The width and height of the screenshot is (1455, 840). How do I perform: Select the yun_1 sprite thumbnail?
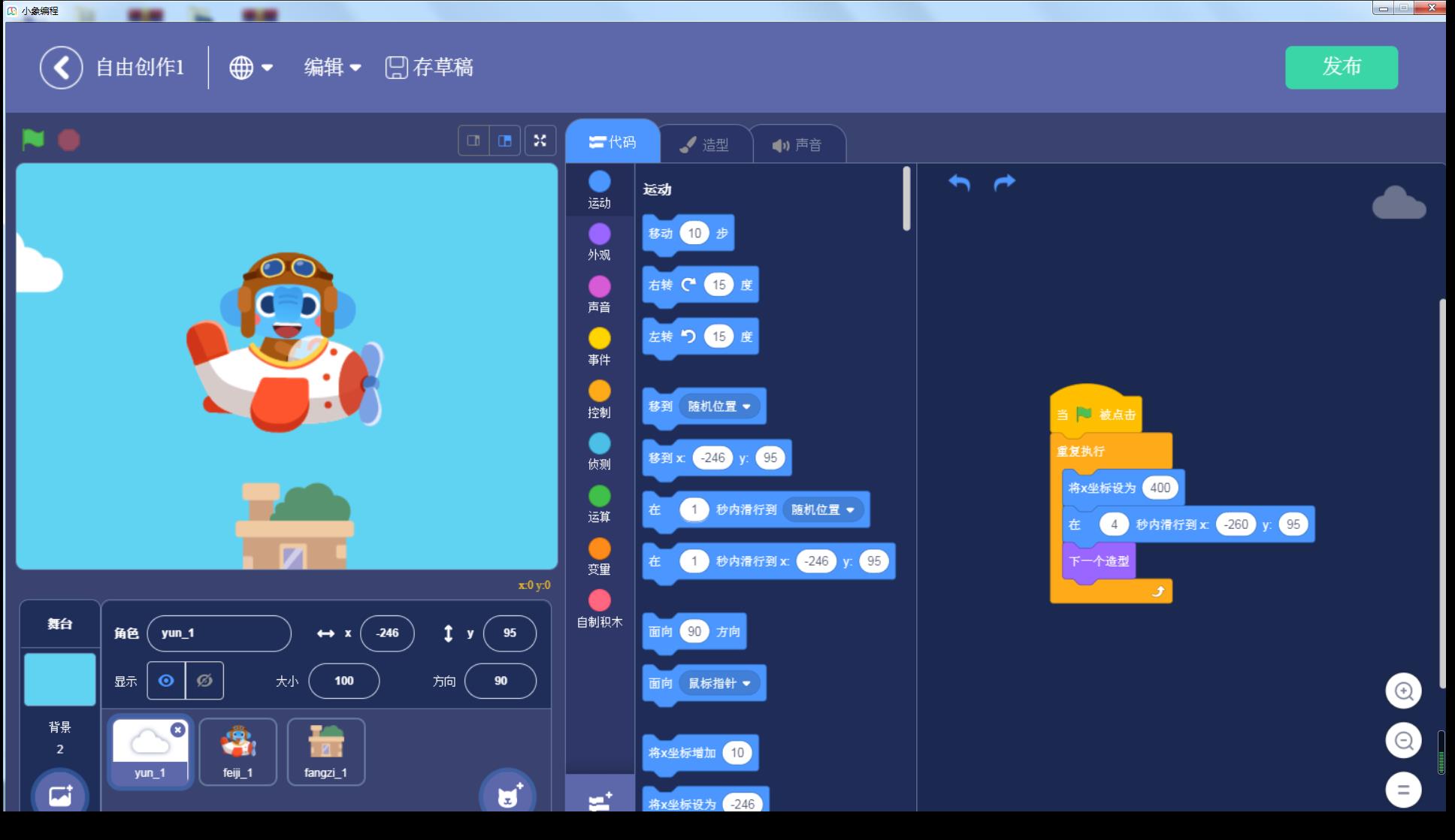click(x=150, y=751)
